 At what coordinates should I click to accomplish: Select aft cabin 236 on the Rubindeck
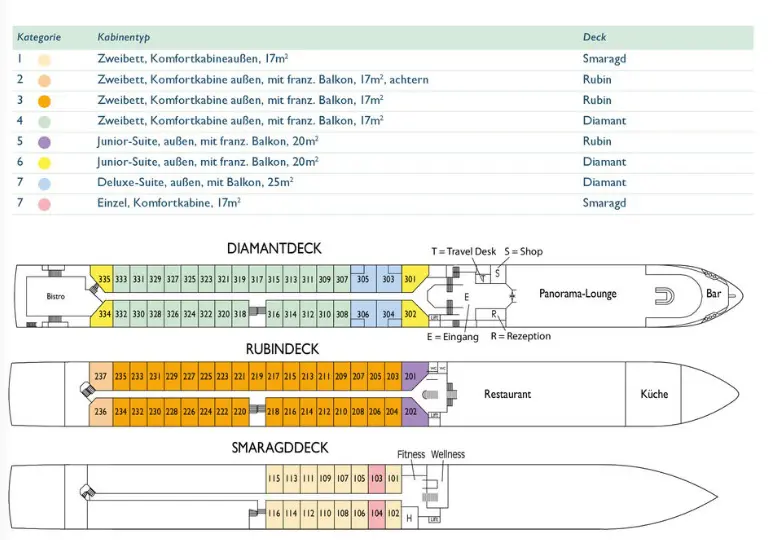pyautogui.click(x=101, y=411)
